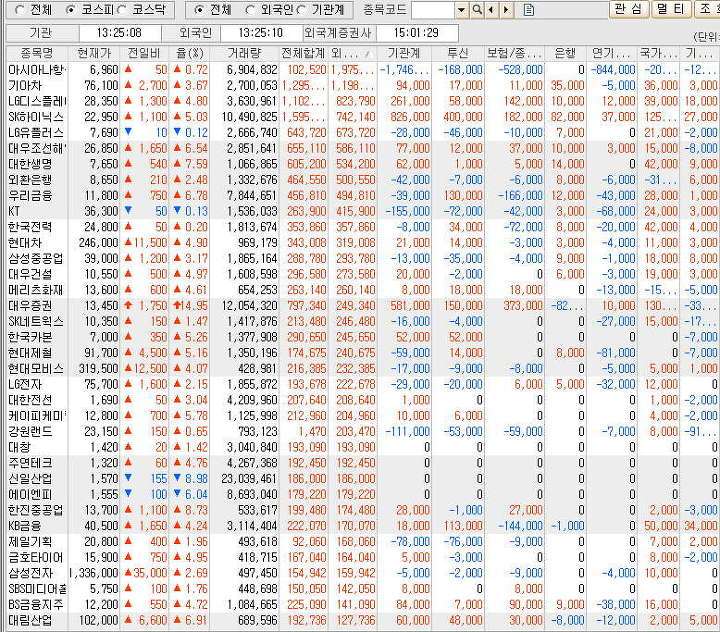Select the 코스피 radio button
This screenshot has height=632, width=720.
click(70, 10)
